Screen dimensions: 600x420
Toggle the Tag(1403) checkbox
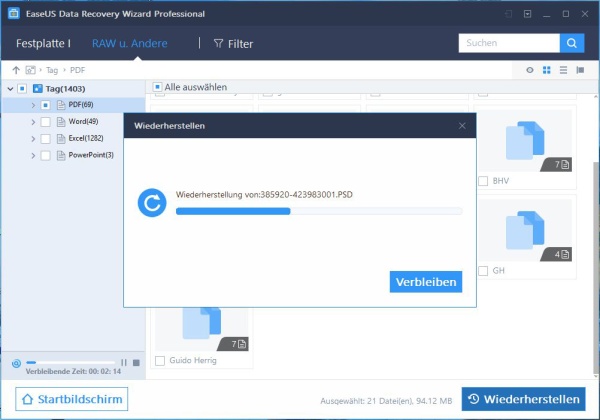pyautogui.click(x=23, y=89)
